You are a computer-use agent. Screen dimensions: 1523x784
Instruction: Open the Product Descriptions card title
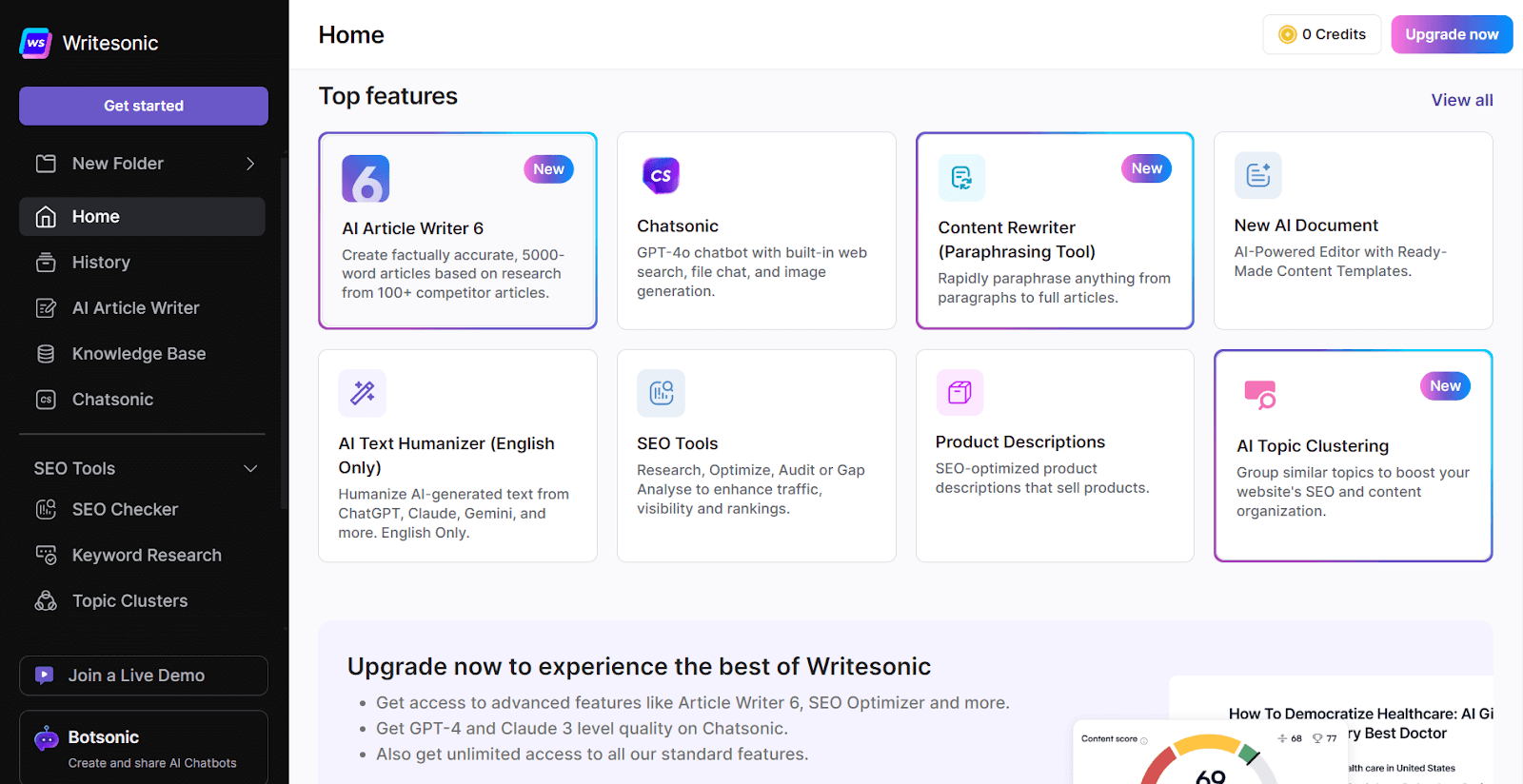tap(1020, 442)
